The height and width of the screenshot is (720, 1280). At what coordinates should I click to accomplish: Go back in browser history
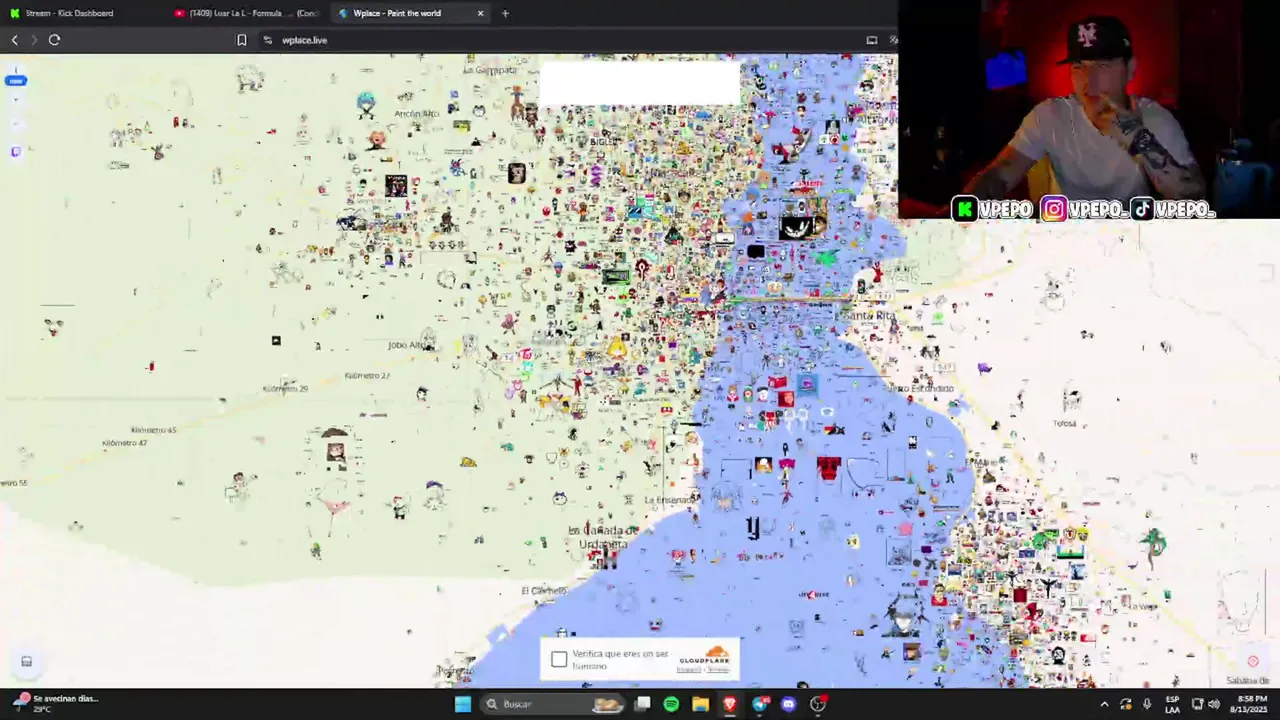[14, 40]
